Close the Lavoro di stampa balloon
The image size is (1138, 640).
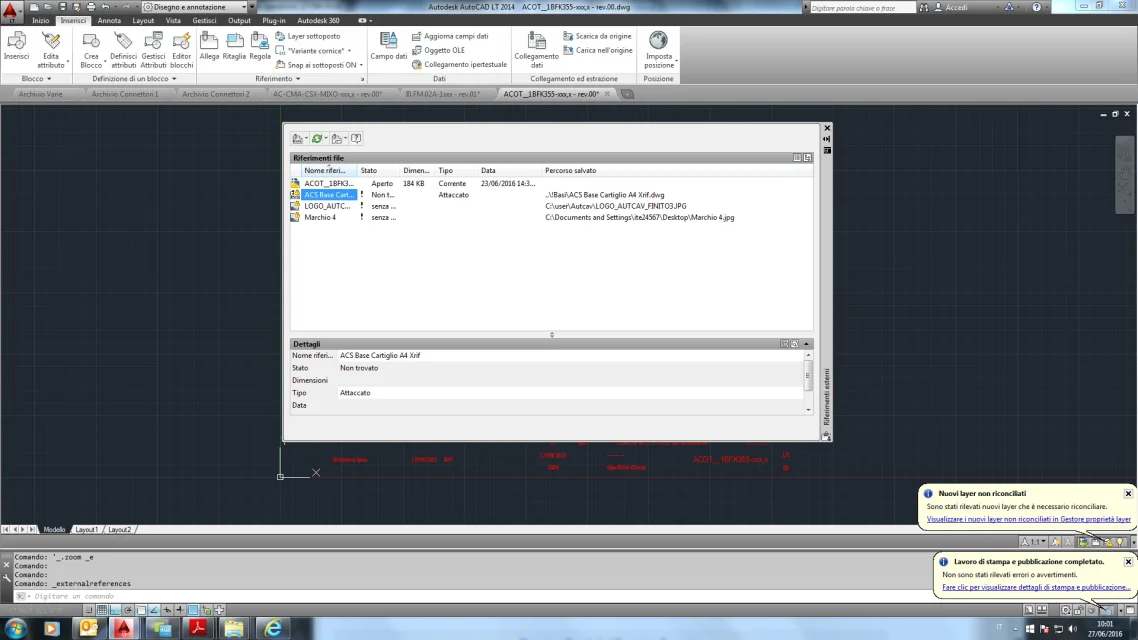point(1129,562)
